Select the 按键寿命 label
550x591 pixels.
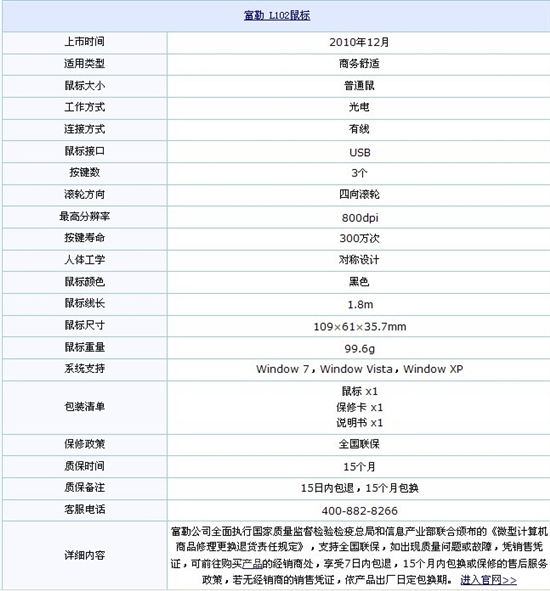84,237
